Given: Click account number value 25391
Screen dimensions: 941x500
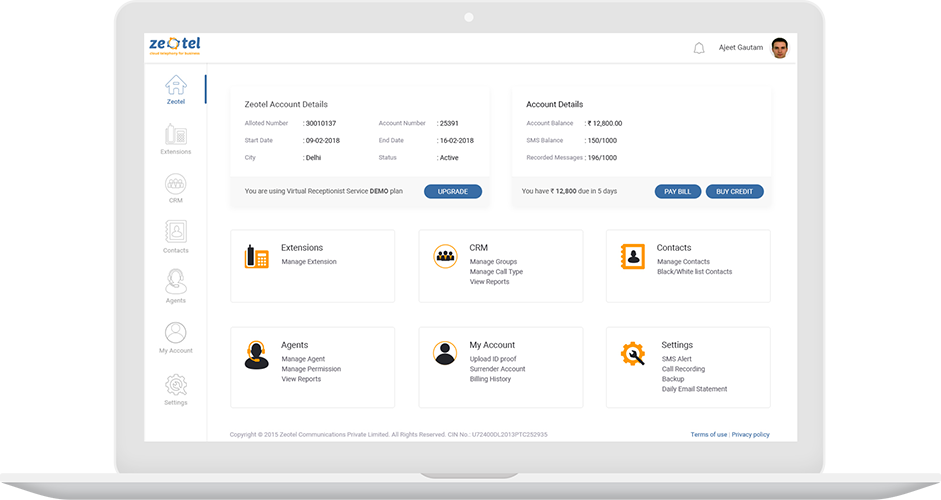Looking at the screenshot, I should [449, 124].
